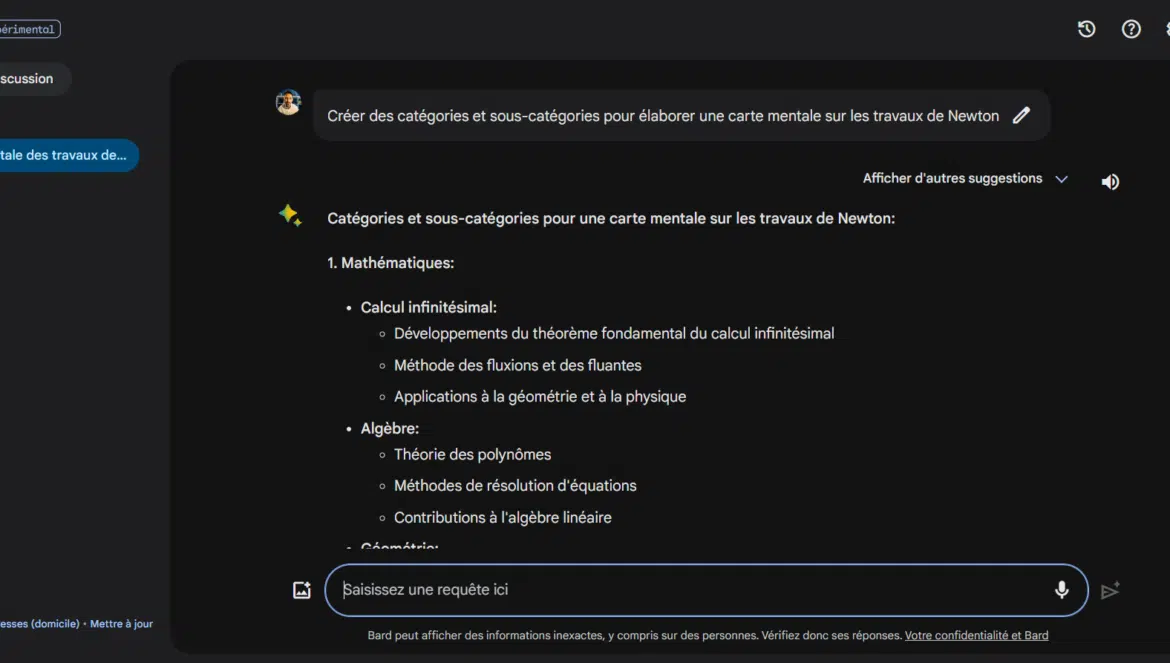Click the "(domicile)" location text
Screen dimensions: 1170x663
(x=54, y=624)
